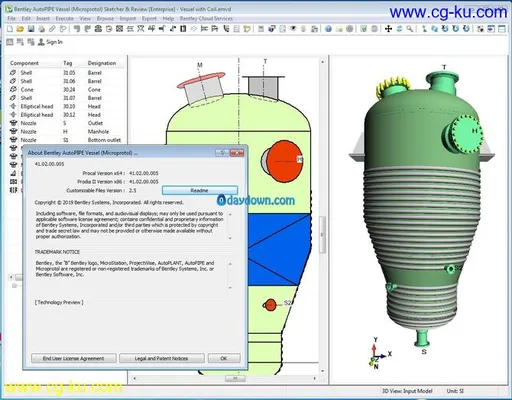
Task: Open the File menu
Action: pyautogui.click(x=11, y=18)
